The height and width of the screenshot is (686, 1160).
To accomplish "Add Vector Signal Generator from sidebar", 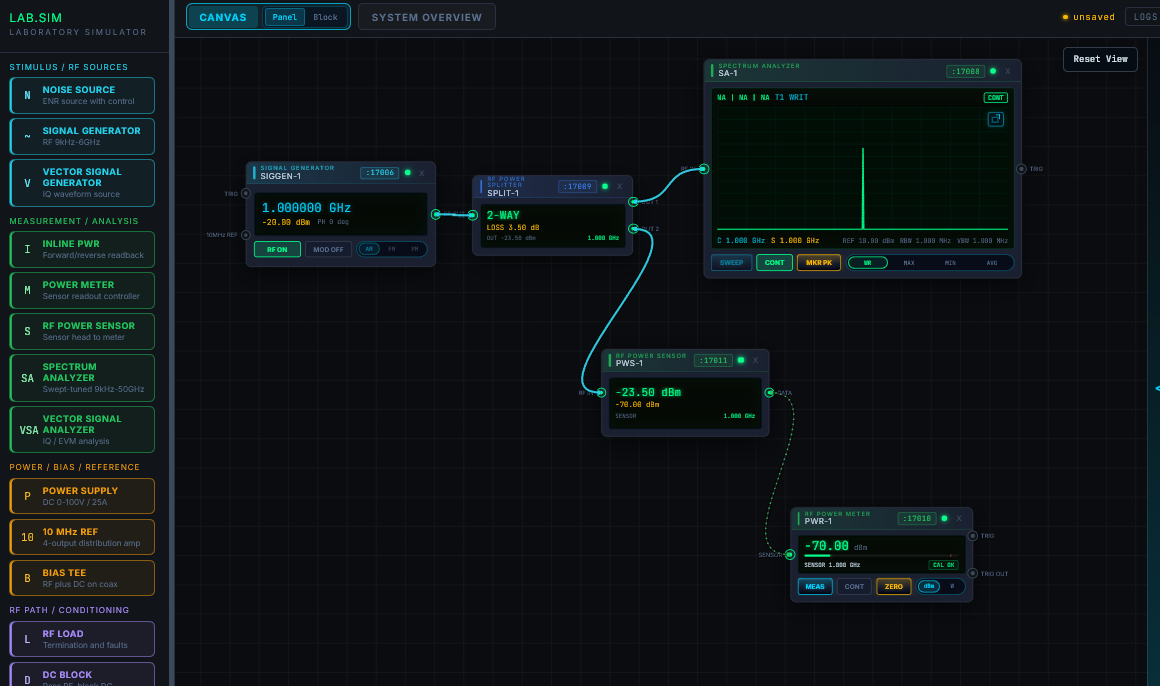I will coord(82,183).
